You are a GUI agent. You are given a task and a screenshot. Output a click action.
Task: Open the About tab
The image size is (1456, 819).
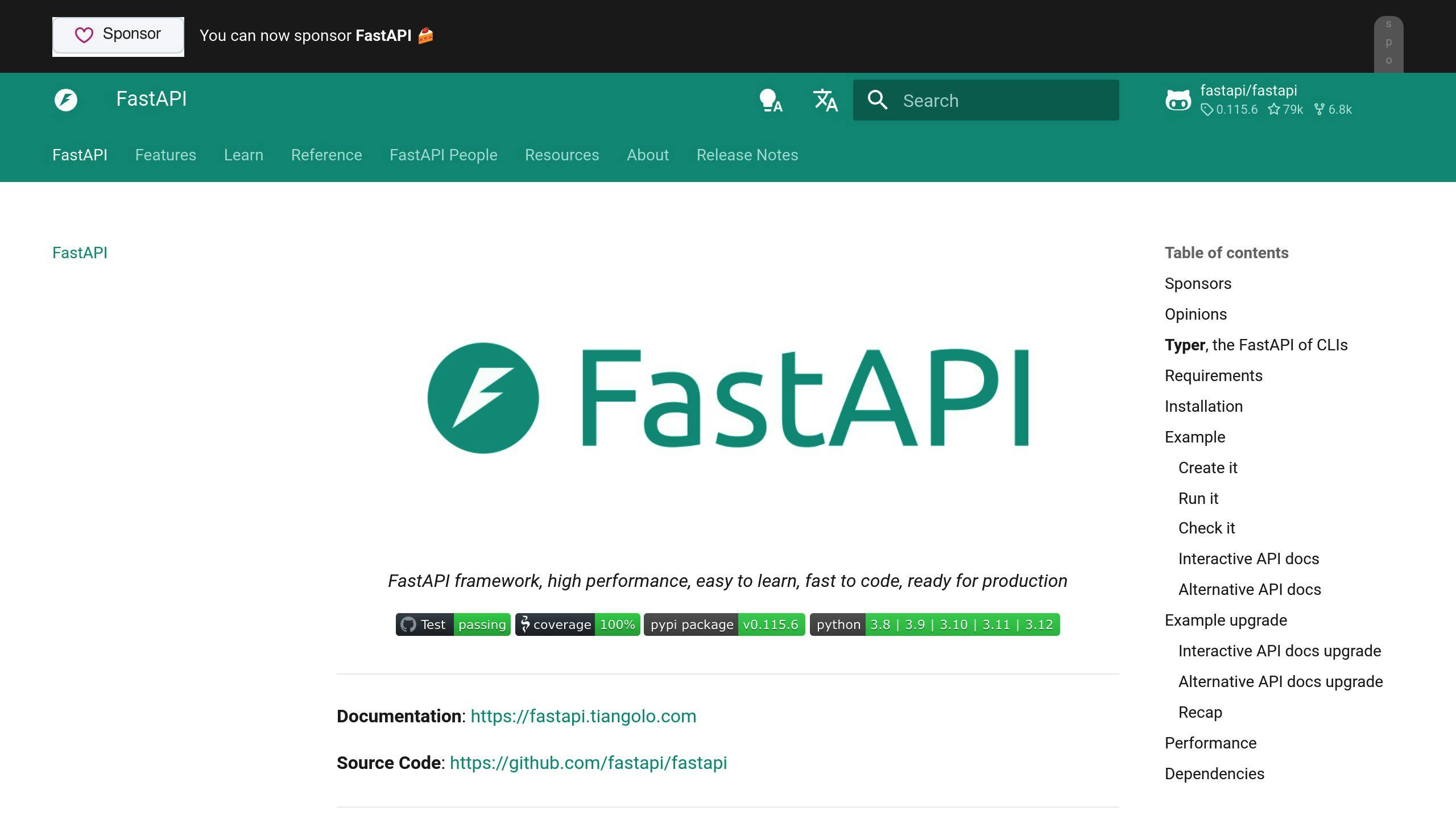648,155
